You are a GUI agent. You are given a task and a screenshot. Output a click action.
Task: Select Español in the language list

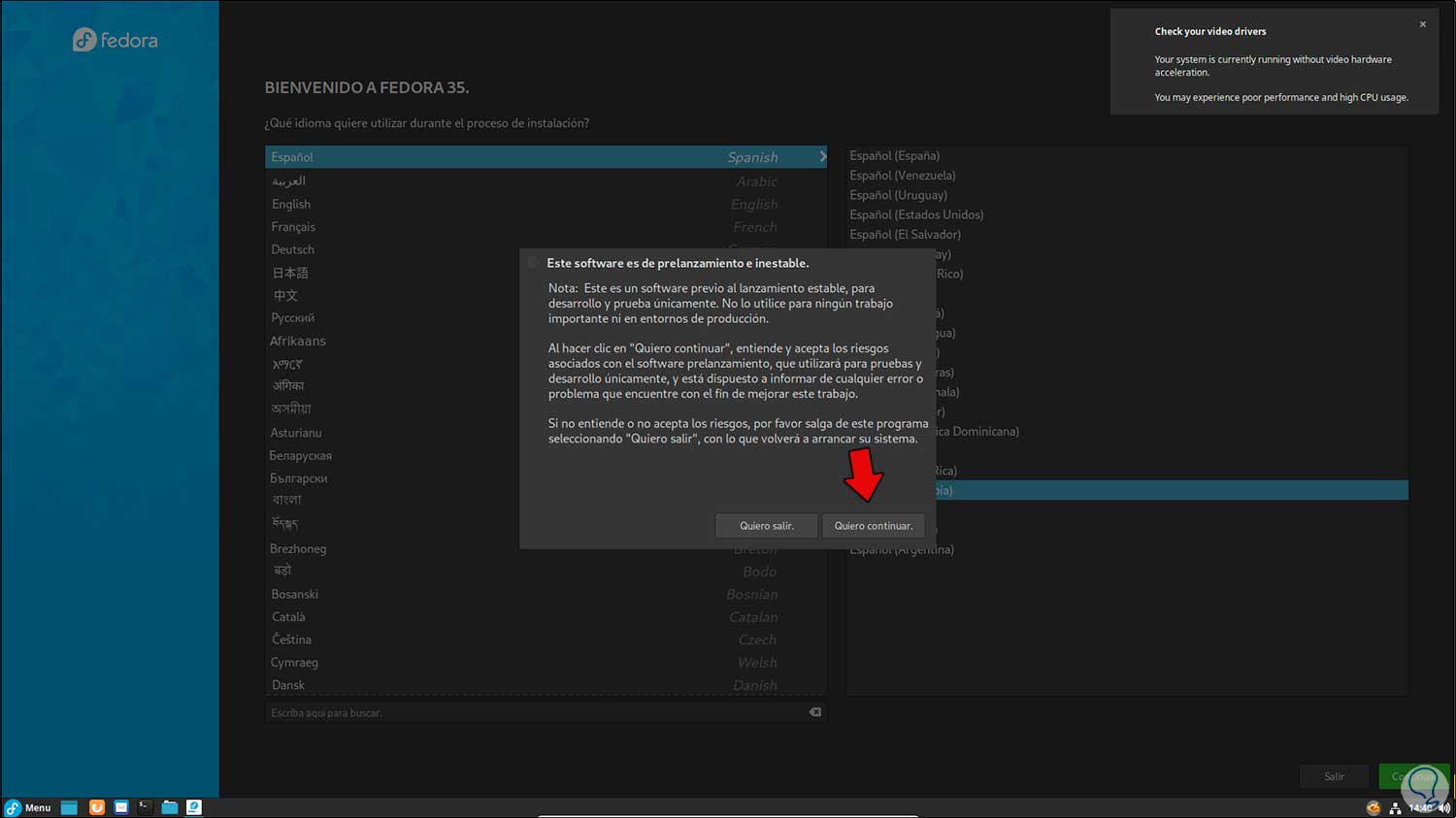click(x=546, y=157)
